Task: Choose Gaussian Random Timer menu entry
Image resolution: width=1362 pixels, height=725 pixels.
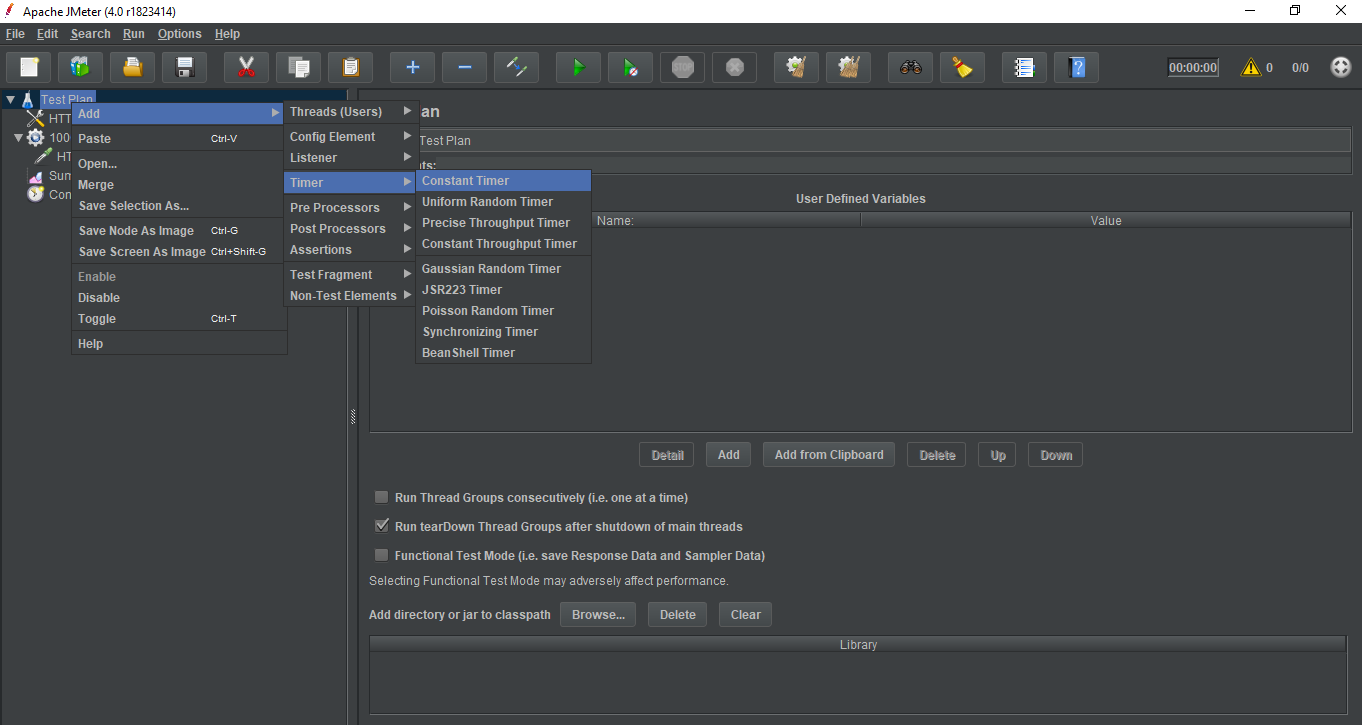Action: tap(491, 269)
